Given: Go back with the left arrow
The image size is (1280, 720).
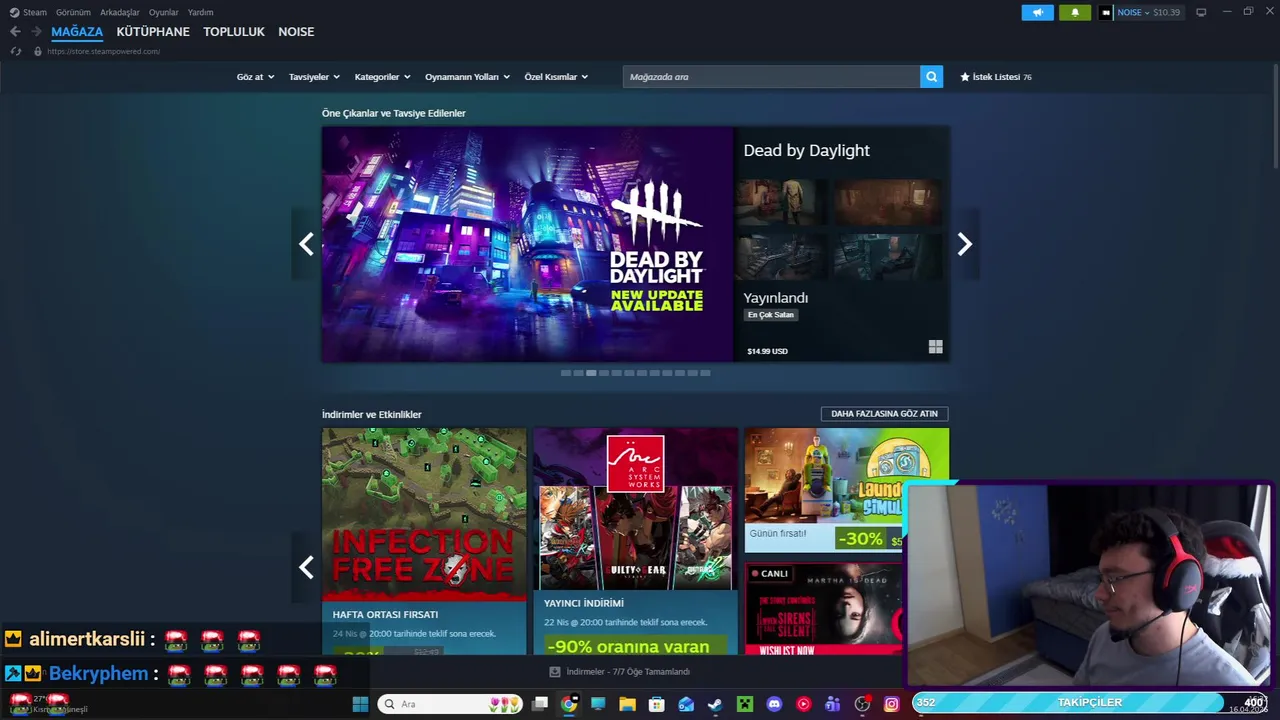Looking at the screenshot, I should coord(15,32).
